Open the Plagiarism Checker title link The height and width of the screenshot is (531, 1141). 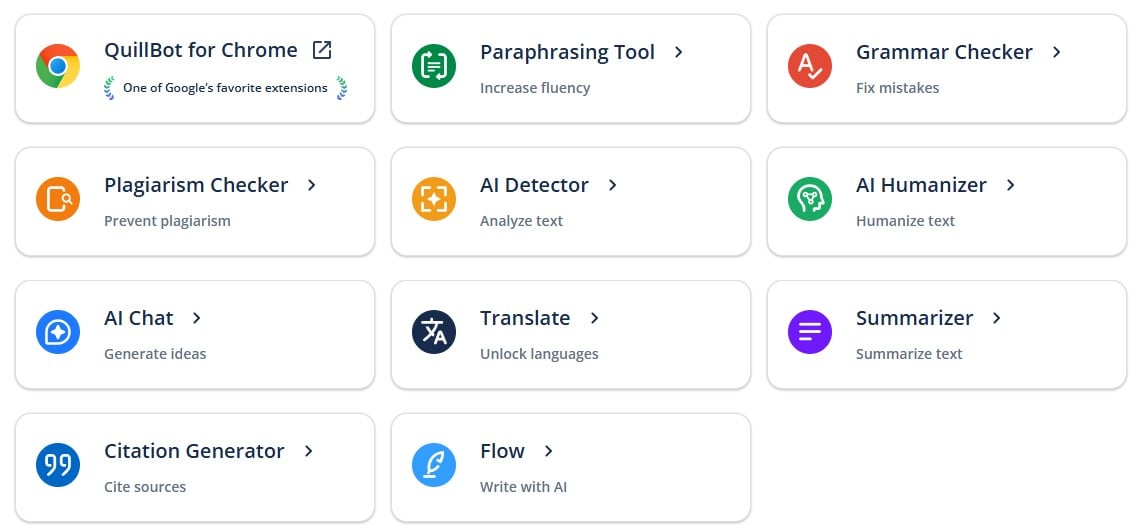[x=196, y=185]
